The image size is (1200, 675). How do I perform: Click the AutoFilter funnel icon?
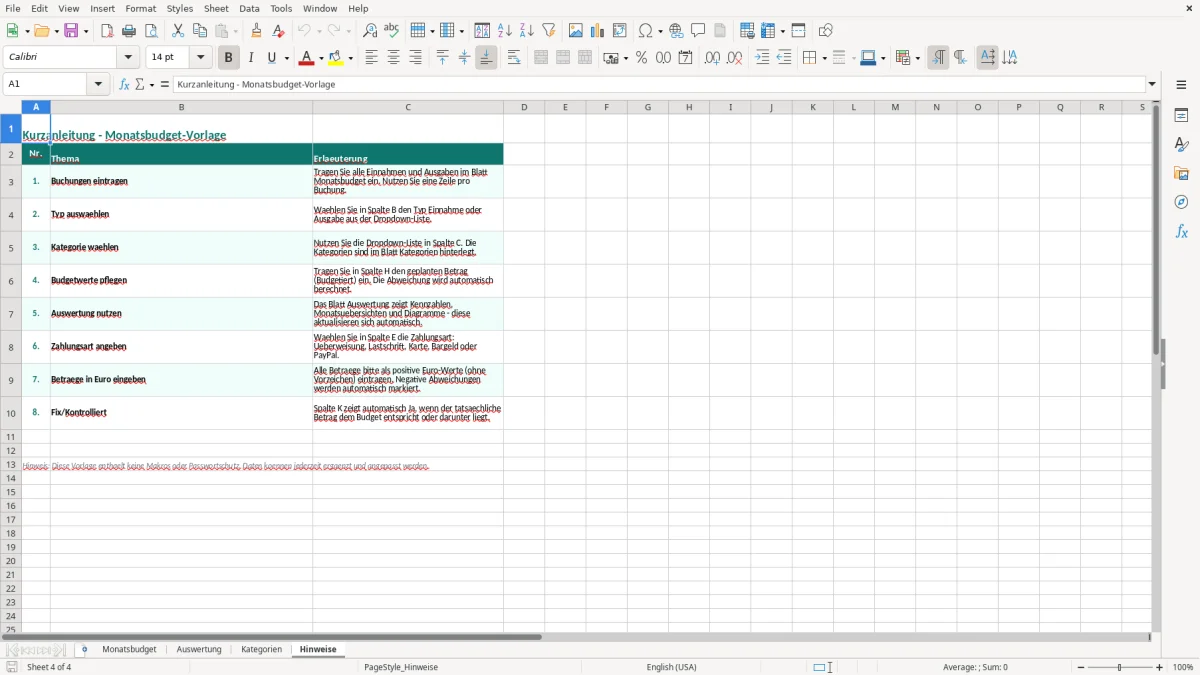[548, 31]
